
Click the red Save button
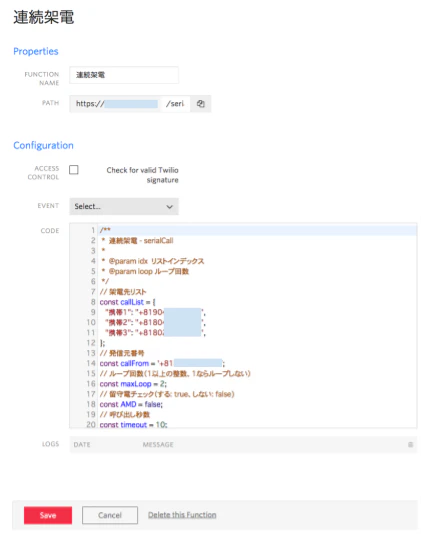pyautogui.click(x=48, y=515)
